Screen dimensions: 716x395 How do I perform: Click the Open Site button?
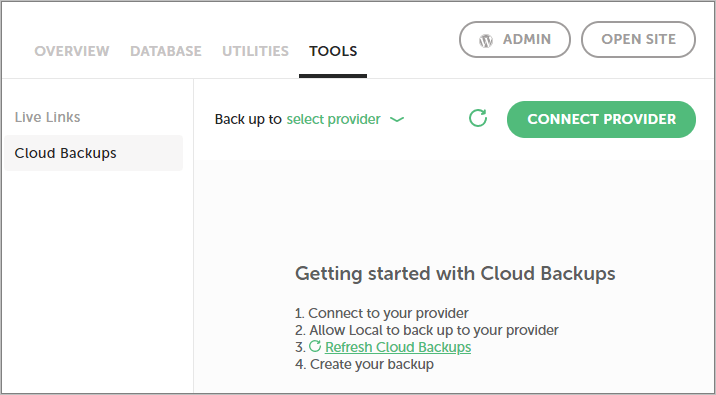point(638,40)
